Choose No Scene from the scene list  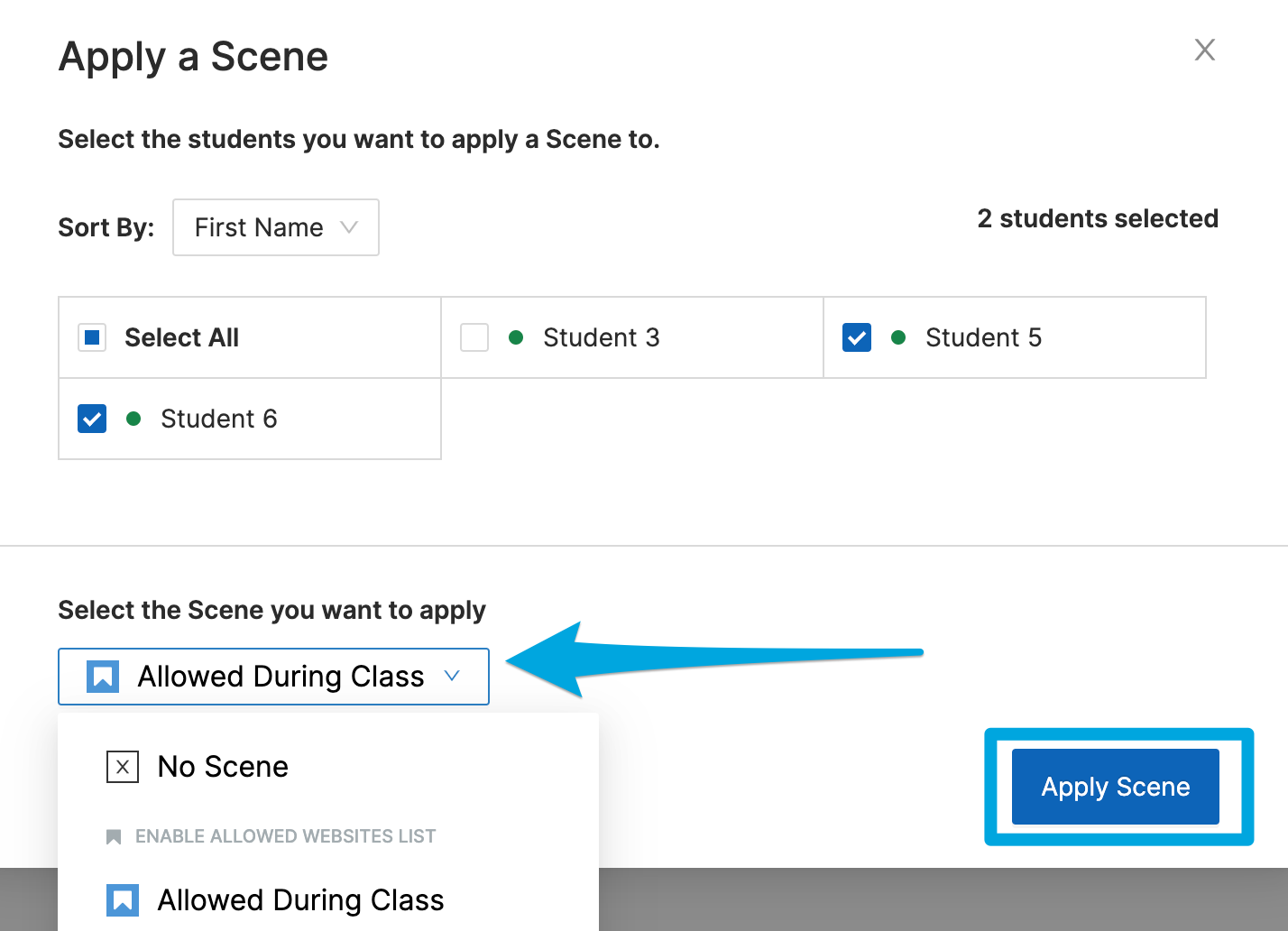222,766
